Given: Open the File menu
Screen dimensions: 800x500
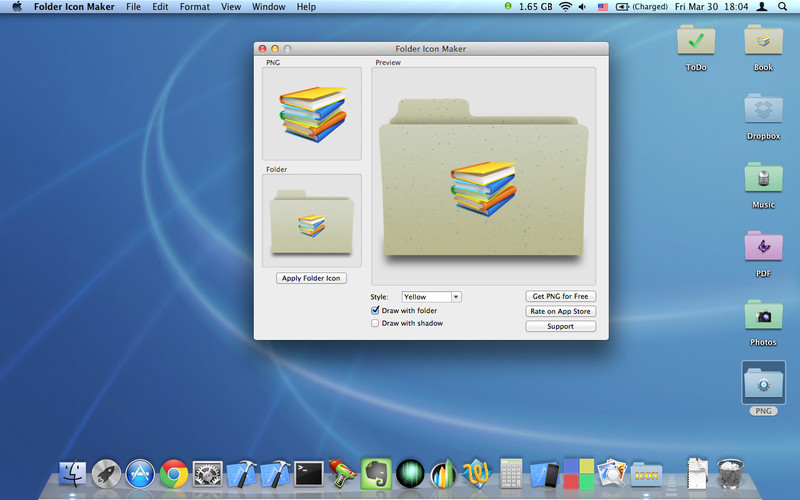Looking at the screenshot, I should [133, 7].
